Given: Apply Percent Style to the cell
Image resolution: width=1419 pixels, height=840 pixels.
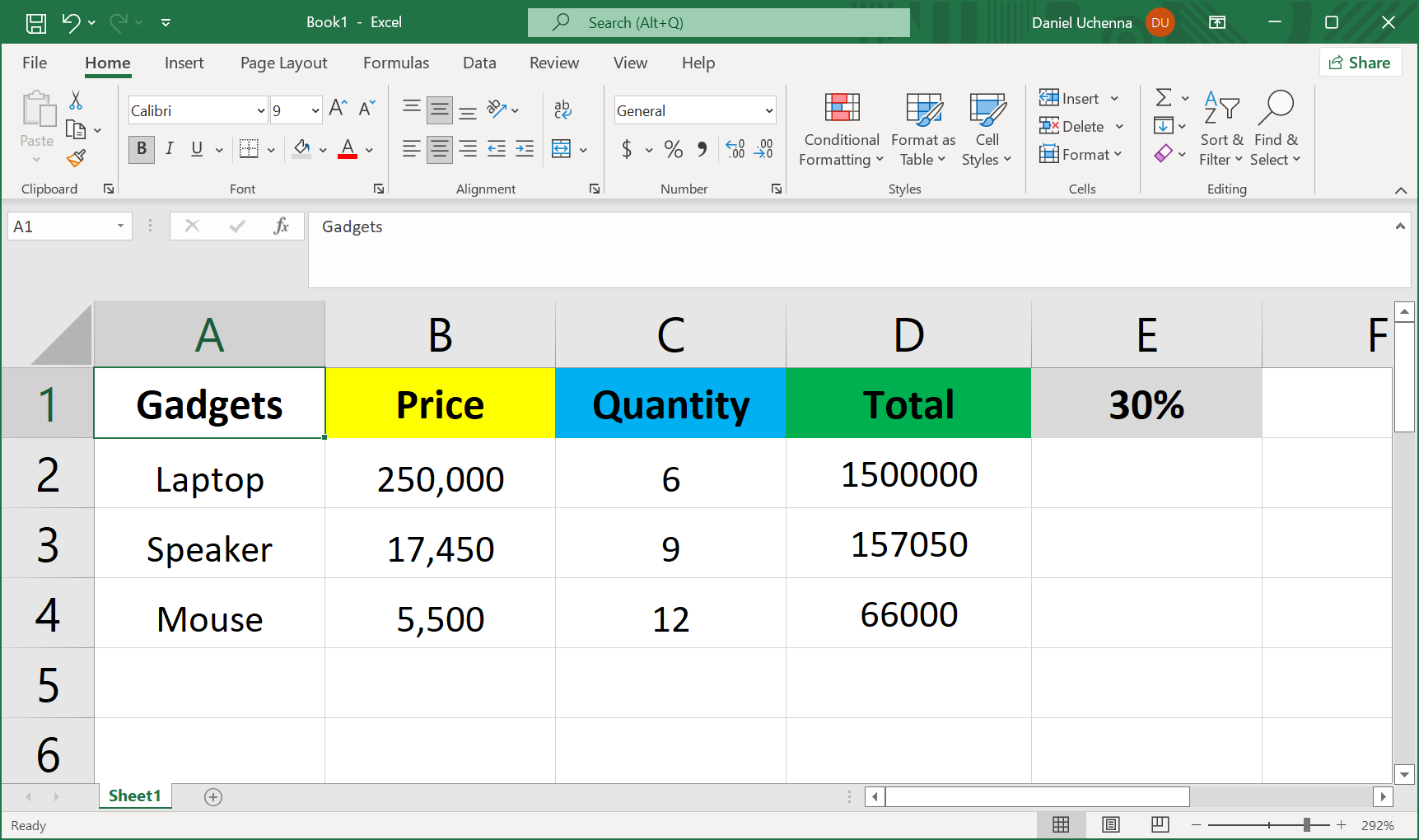Looking at the screenshot, I should tap(673, 149).
